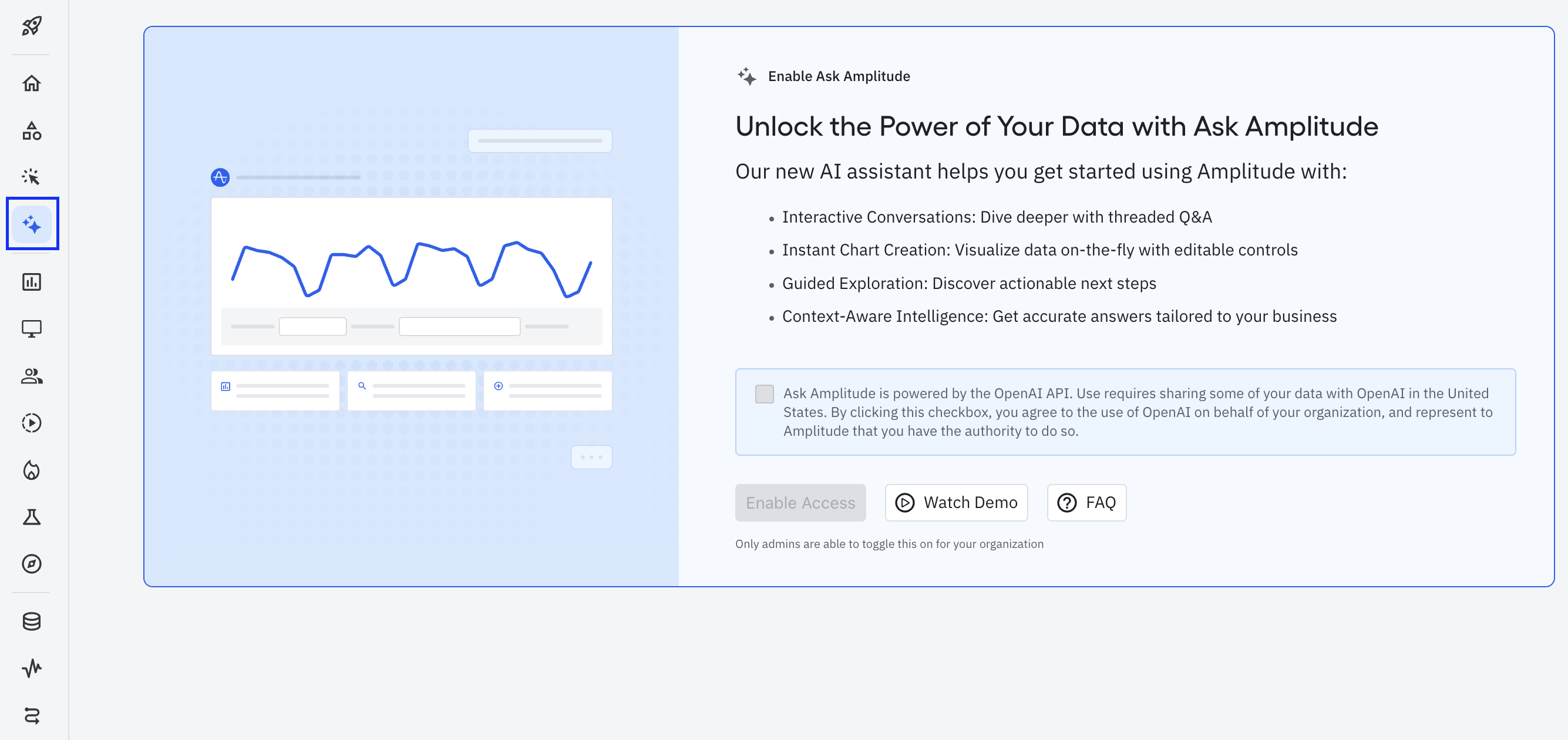Click the circular play icon in the sidebar

[32, 423]
